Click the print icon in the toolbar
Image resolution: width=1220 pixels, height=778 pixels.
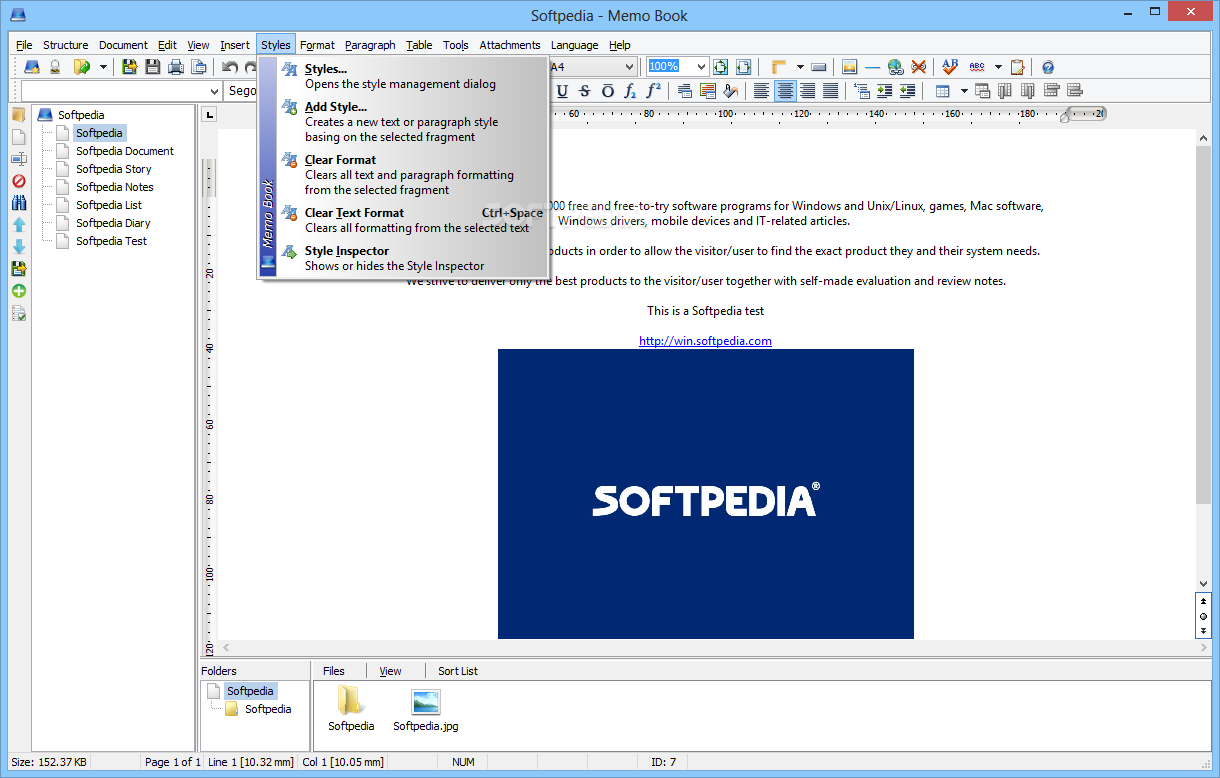coord(176,67)
